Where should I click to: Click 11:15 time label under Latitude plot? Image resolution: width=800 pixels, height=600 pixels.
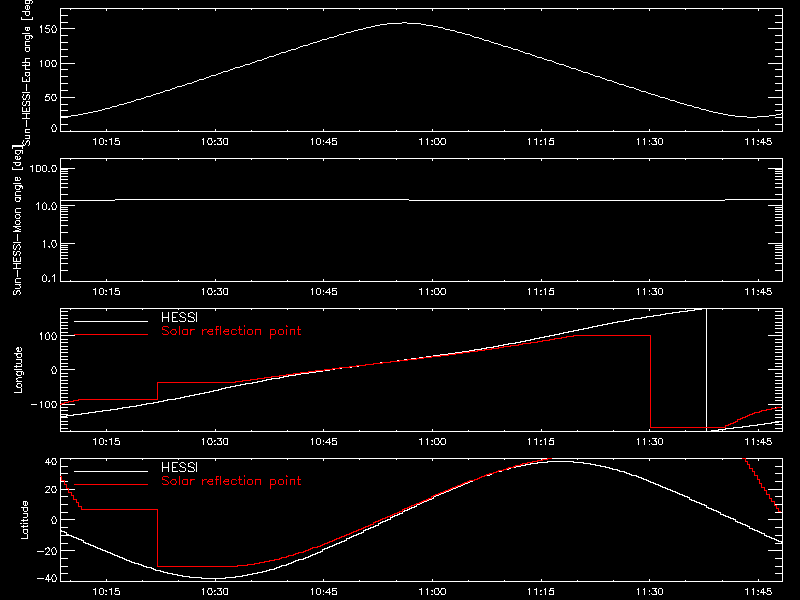pos(541,592)
